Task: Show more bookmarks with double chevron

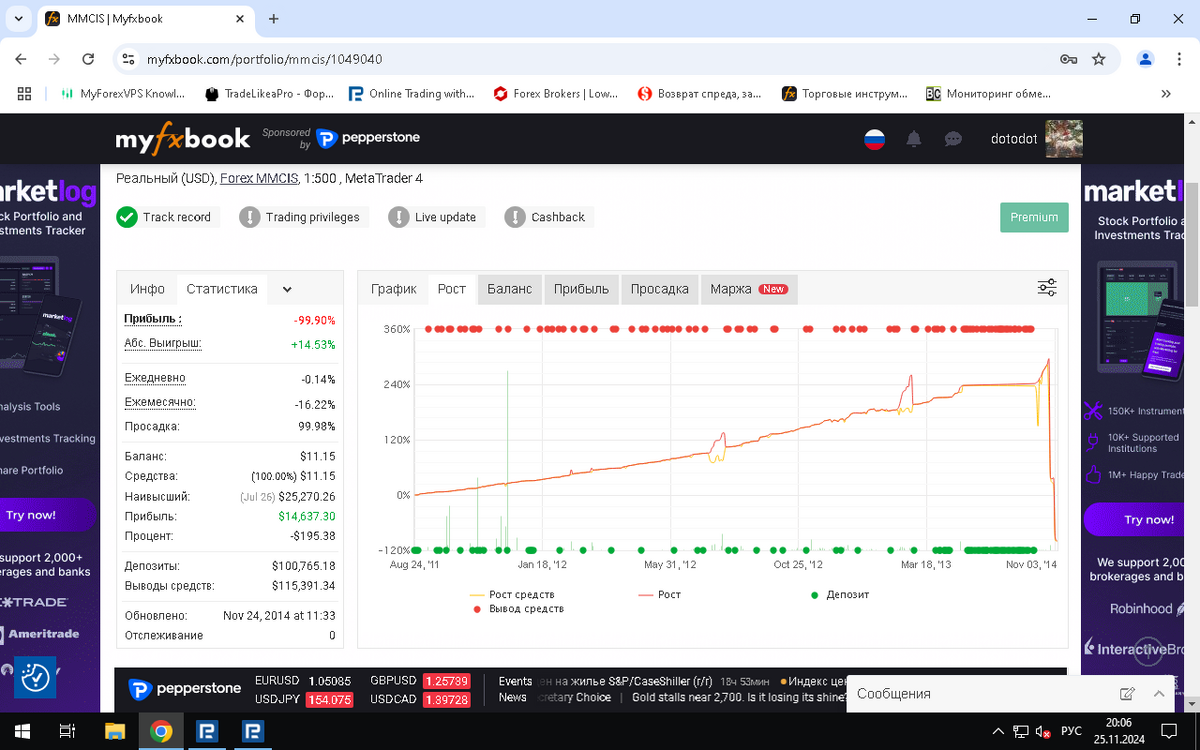Action: [x=1166, y=94]
